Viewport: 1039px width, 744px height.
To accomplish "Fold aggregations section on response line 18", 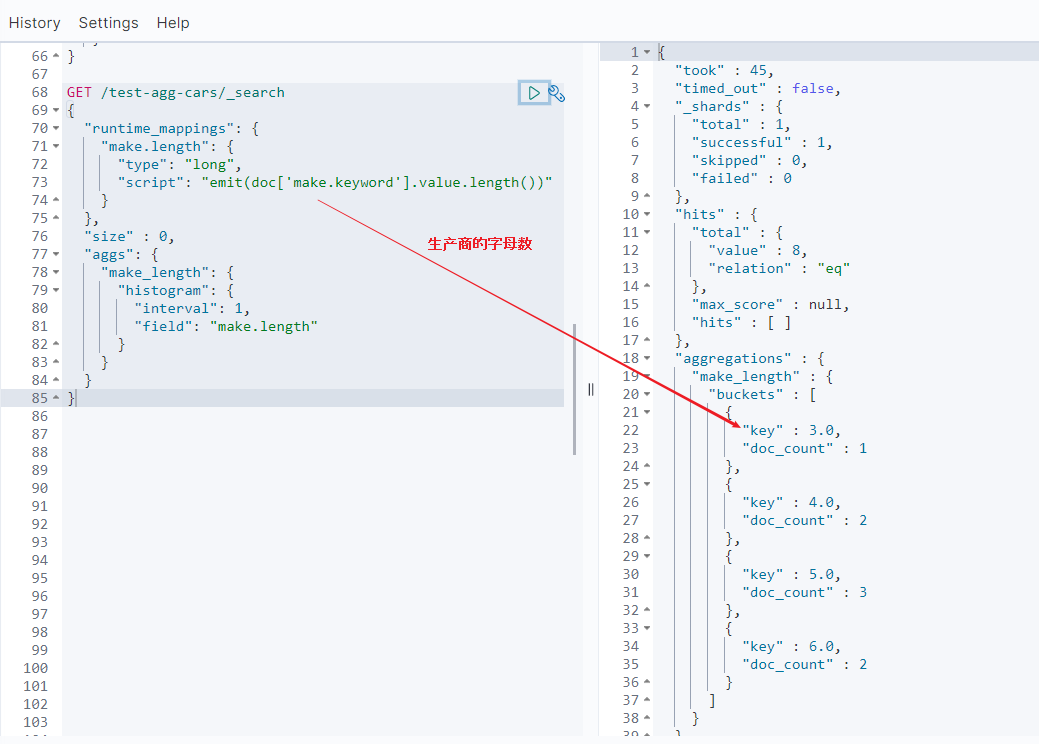I will click(647, 358).
